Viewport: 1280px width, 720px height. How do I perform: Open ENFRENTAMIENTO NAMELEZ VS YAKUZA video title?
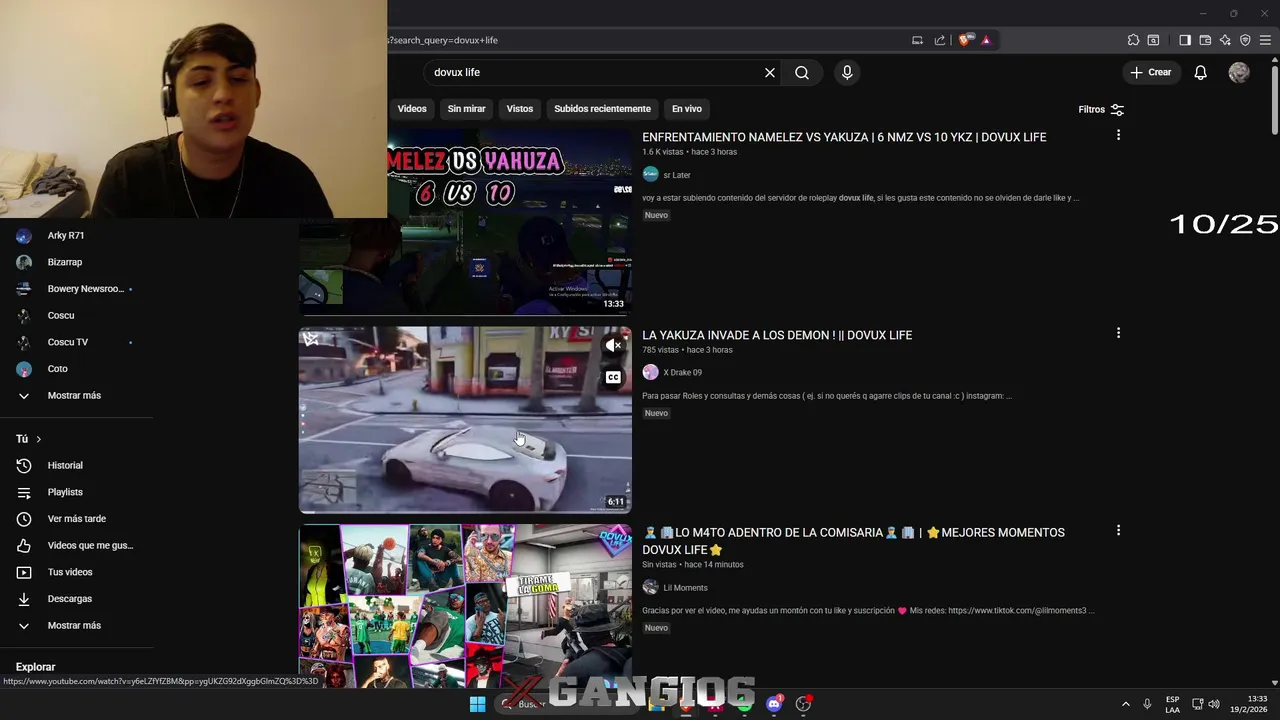point(844,137)
